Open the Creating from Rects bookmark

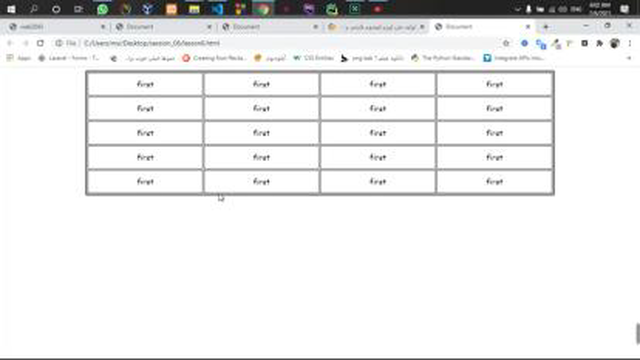[x=215, y=58]
